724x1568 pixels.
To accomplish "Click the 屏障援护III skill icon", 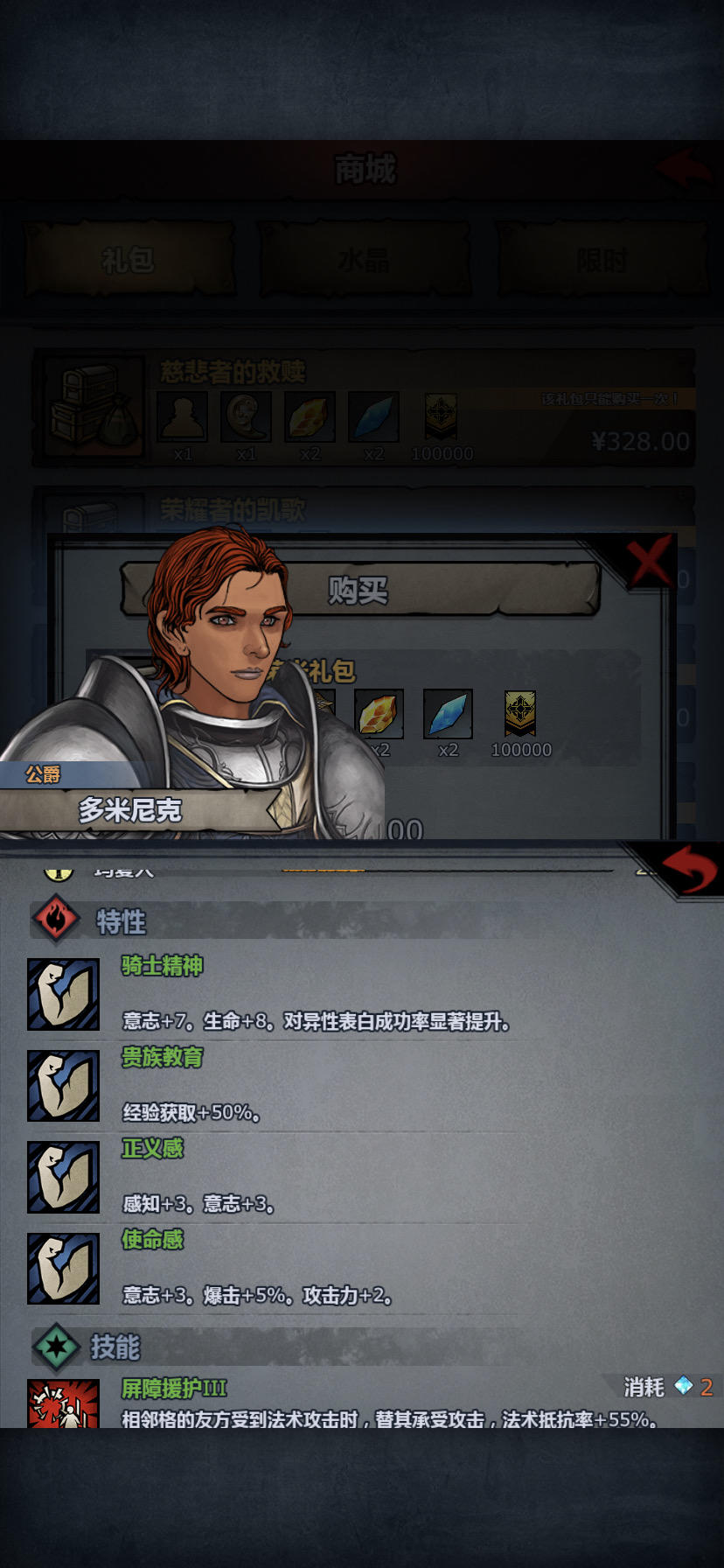I will point(63,1403).
